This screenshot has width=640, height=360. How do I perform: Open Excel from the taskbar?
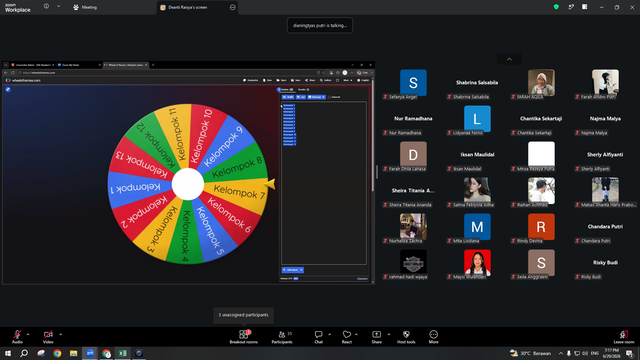[122, 353]
